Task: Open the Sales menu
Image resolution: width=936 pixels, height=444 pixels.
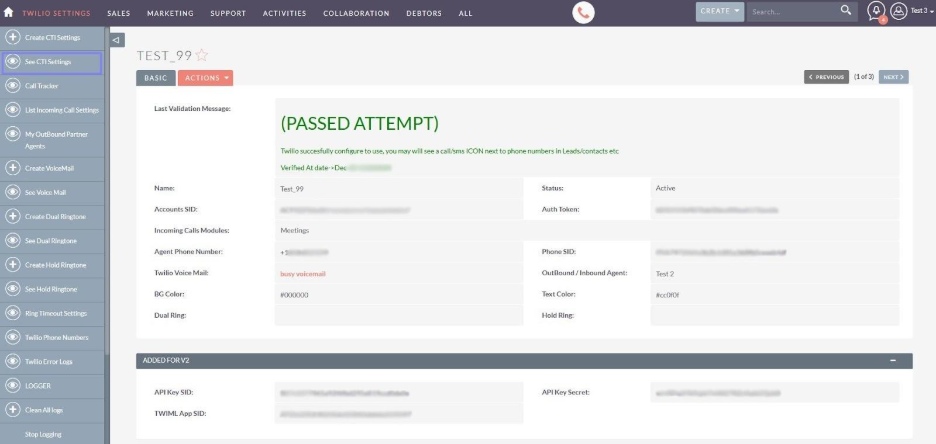Action: 119,13
